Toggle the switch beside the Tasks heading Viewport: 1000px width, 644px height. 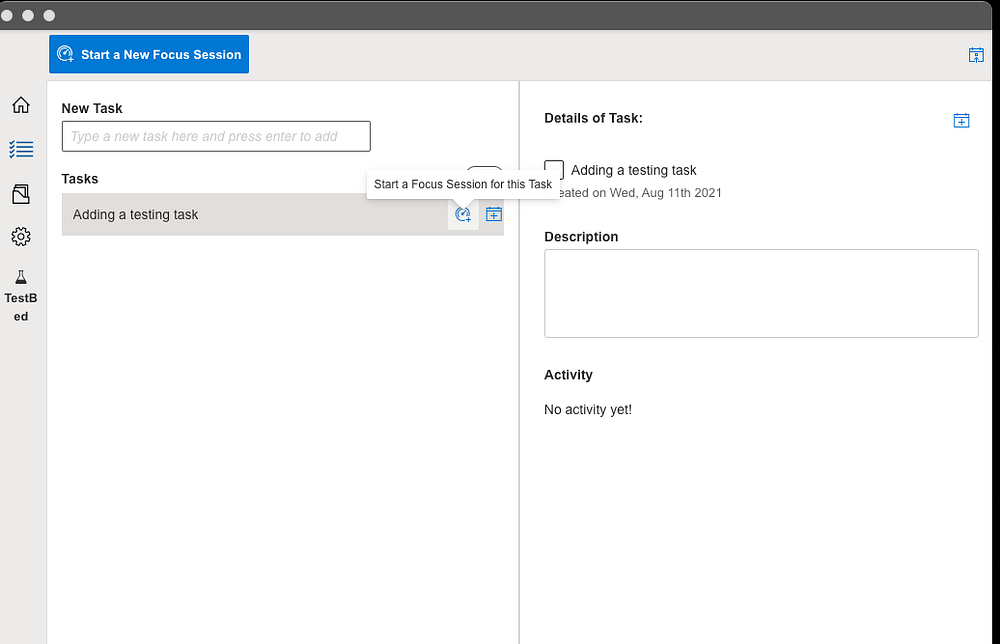click(x=485, y=172)
